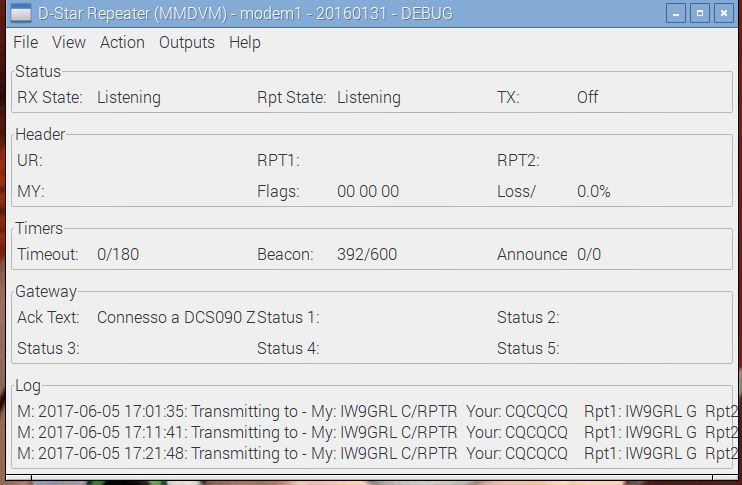The height and width of the screenshot is (485, 742).
Task: Close the D-Star Repeater window
Action: coord(724,13)
